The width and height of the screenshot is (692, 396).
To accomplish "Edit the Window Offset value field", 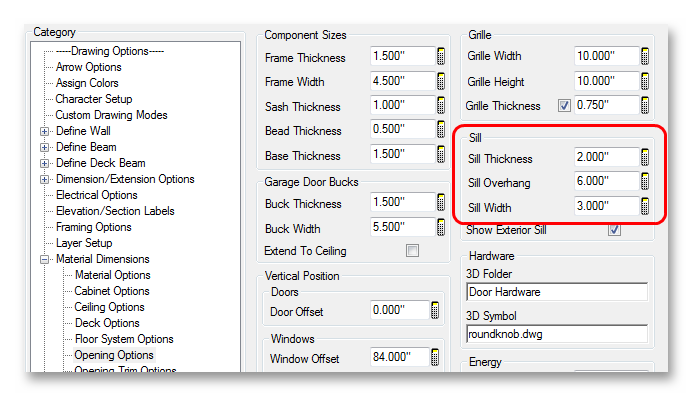I will coord(400,357).
